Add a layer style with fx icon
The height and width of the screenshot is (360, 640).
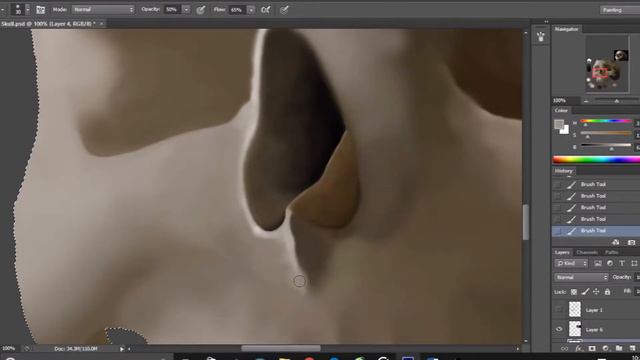point(578,349)
